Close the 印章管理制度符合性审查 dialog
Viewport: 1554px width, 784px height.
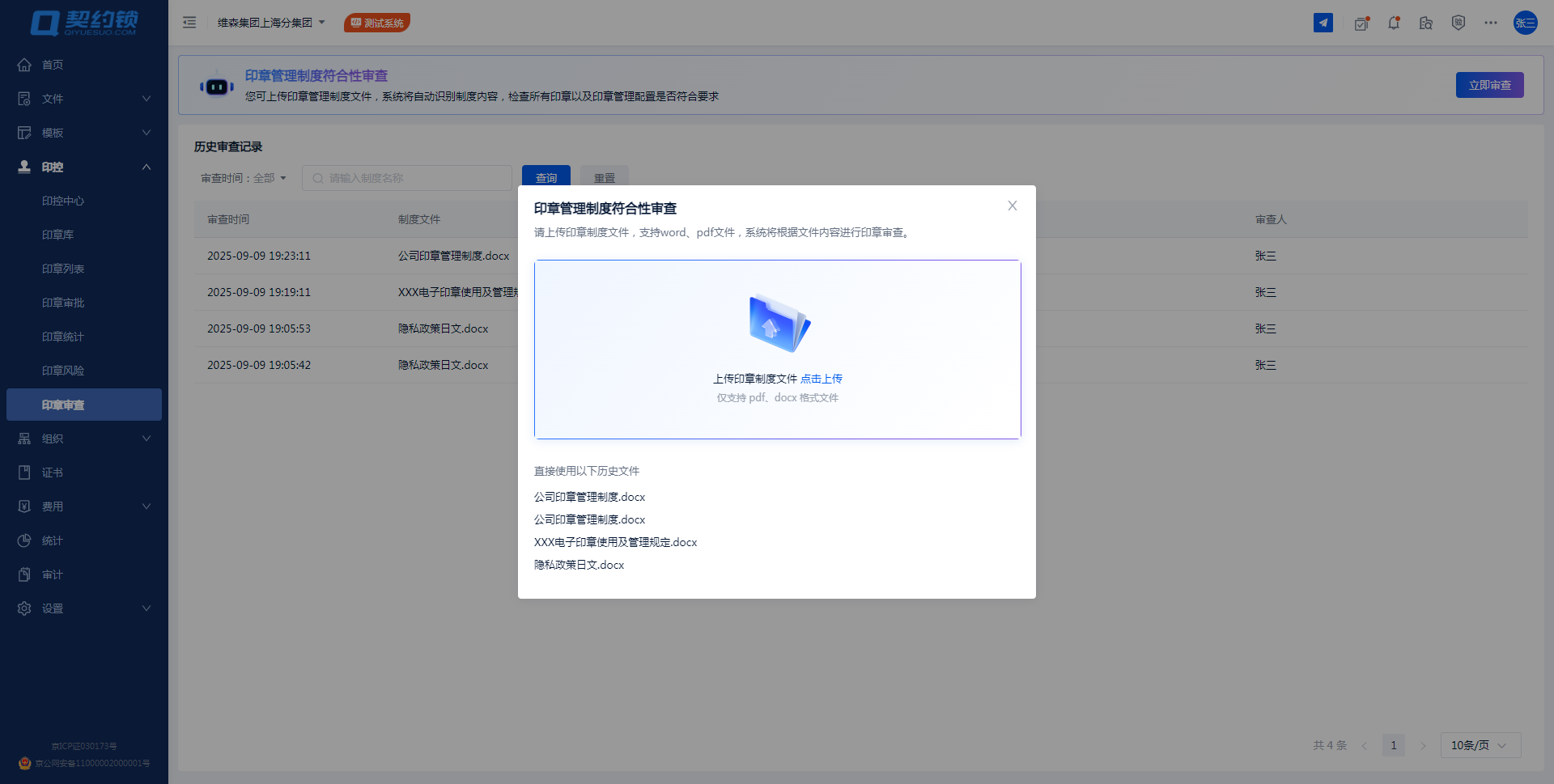[x=1012, y=206]
